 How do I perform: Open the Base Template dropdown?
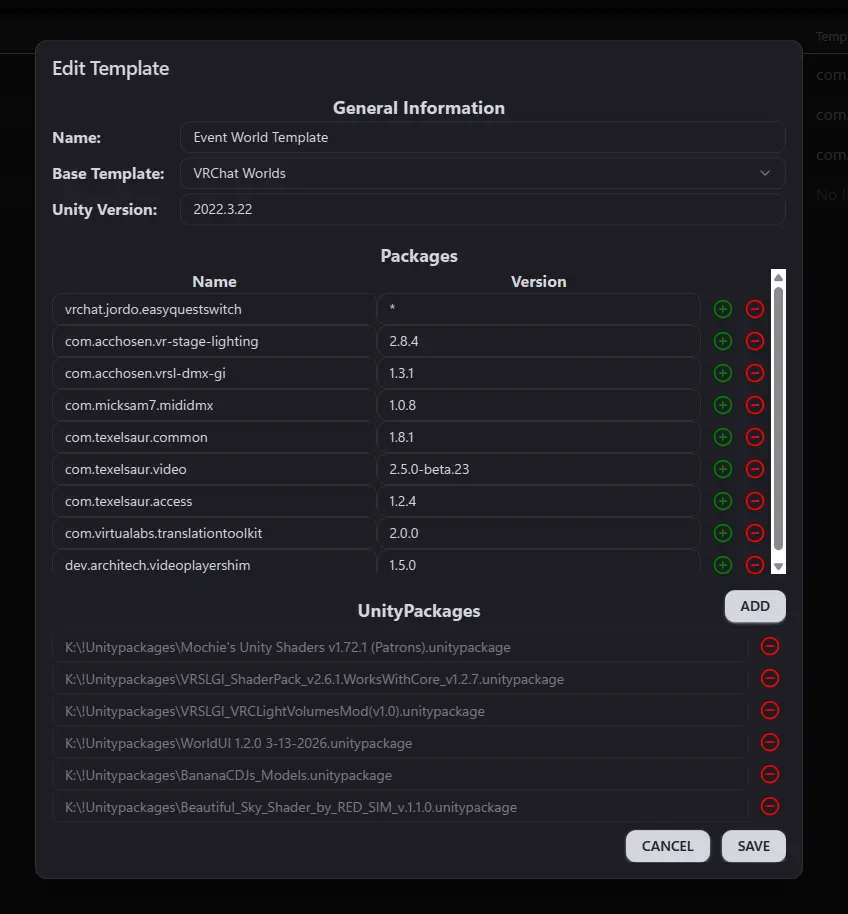[x=482, y=173]
